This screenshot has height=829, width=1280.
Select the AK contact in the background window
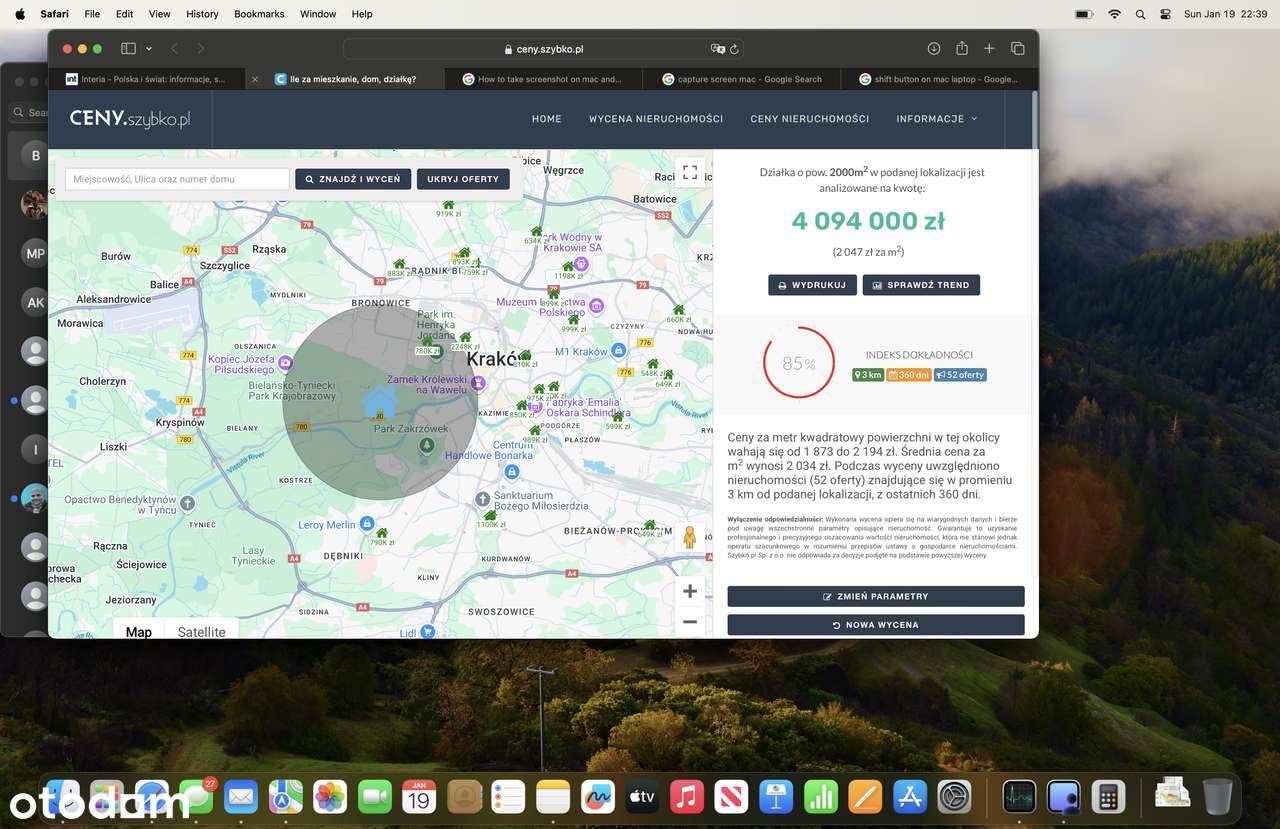pos(35,302)
